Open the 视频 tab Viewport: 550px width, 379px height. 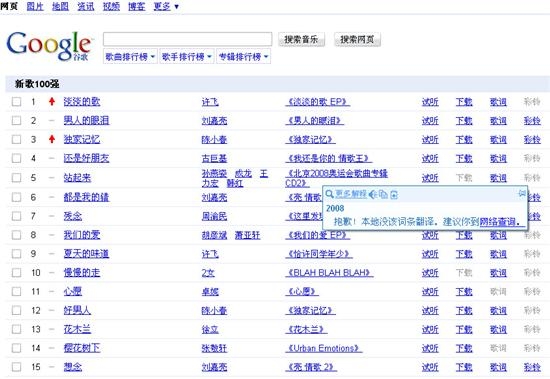112,6
